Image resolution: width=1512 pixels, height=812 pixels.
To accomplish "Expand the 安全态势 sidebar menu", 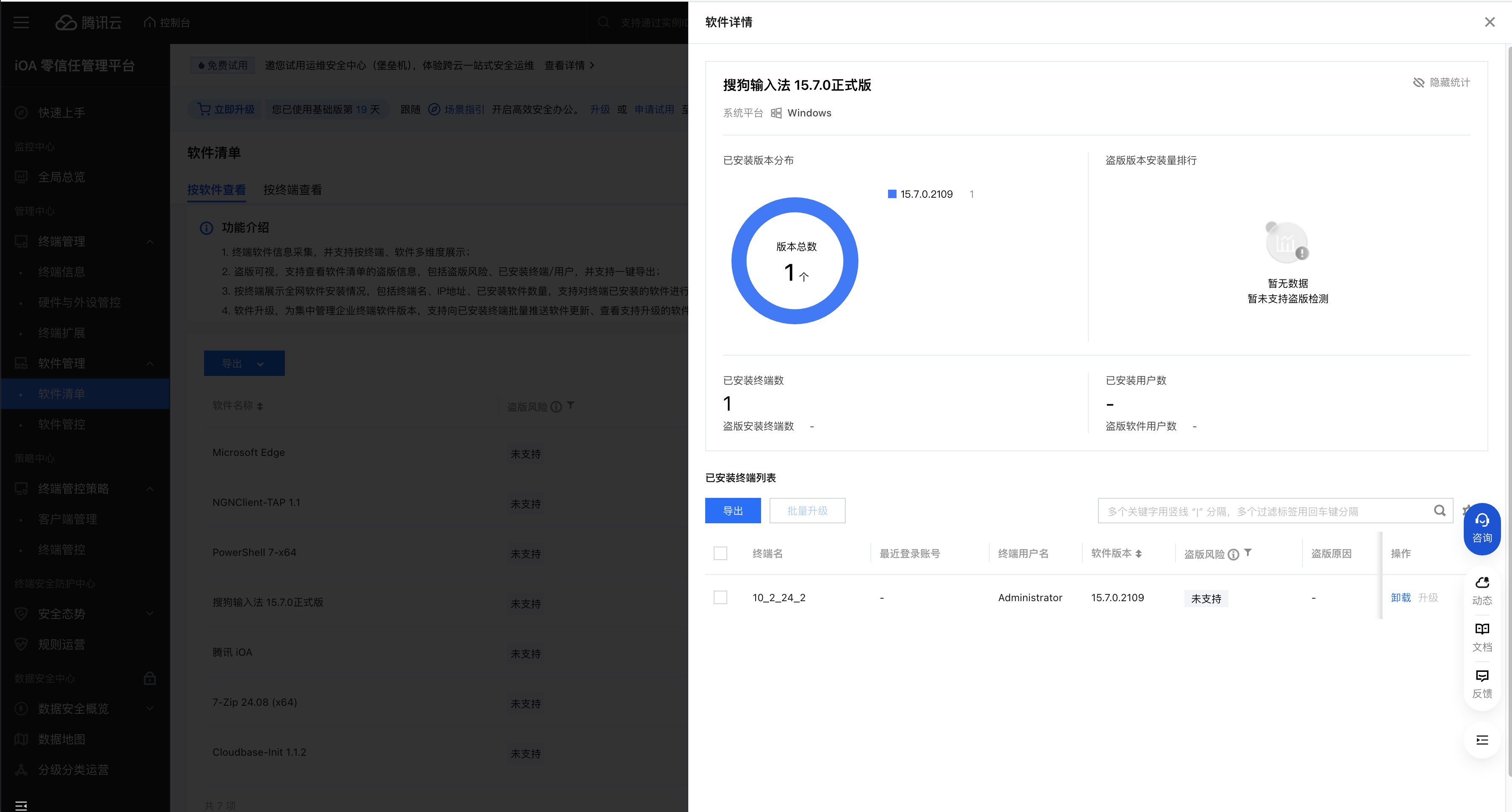I will [149, 613].
